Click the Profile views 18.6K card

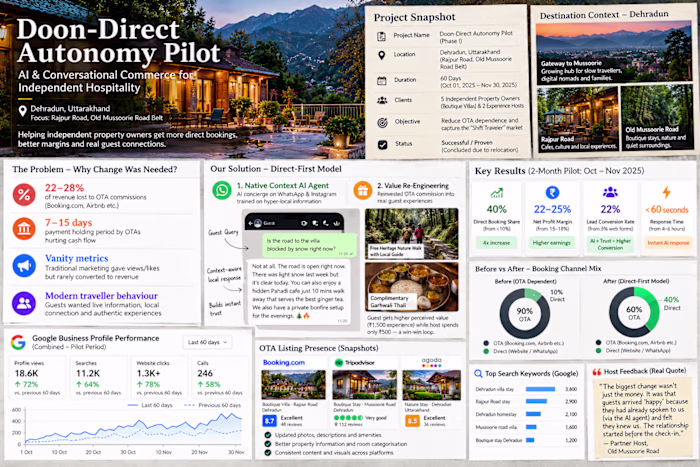[38, 377]
